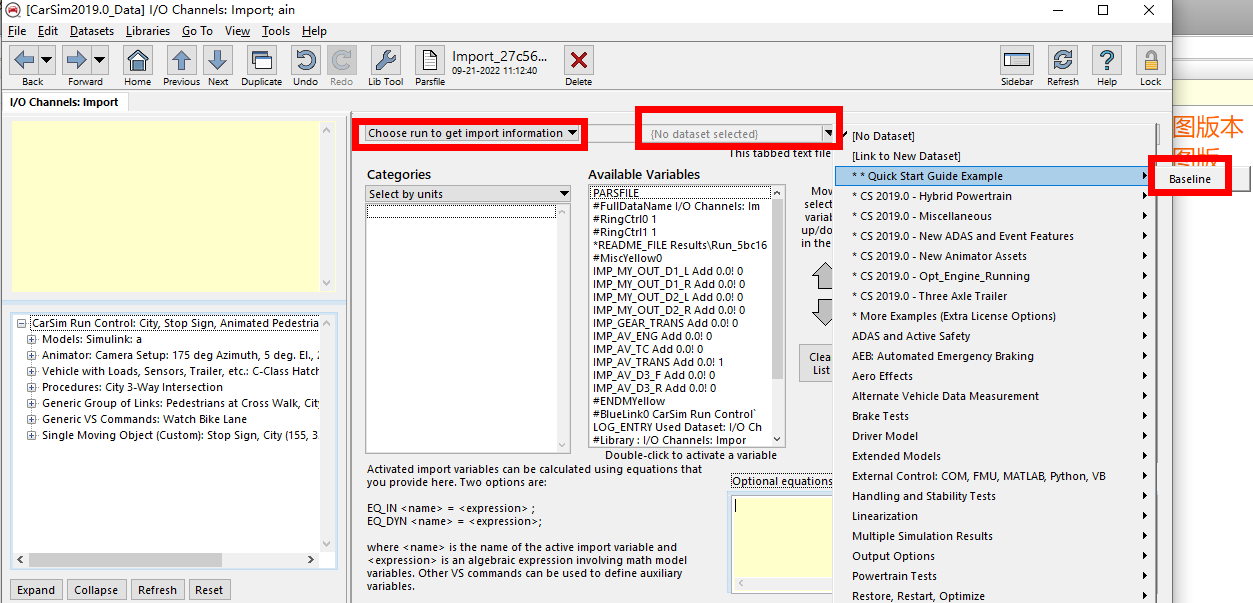Open 'Choose run to get import information' dropdown
This screenshot has height=603, width=1253.
[472, 133]
